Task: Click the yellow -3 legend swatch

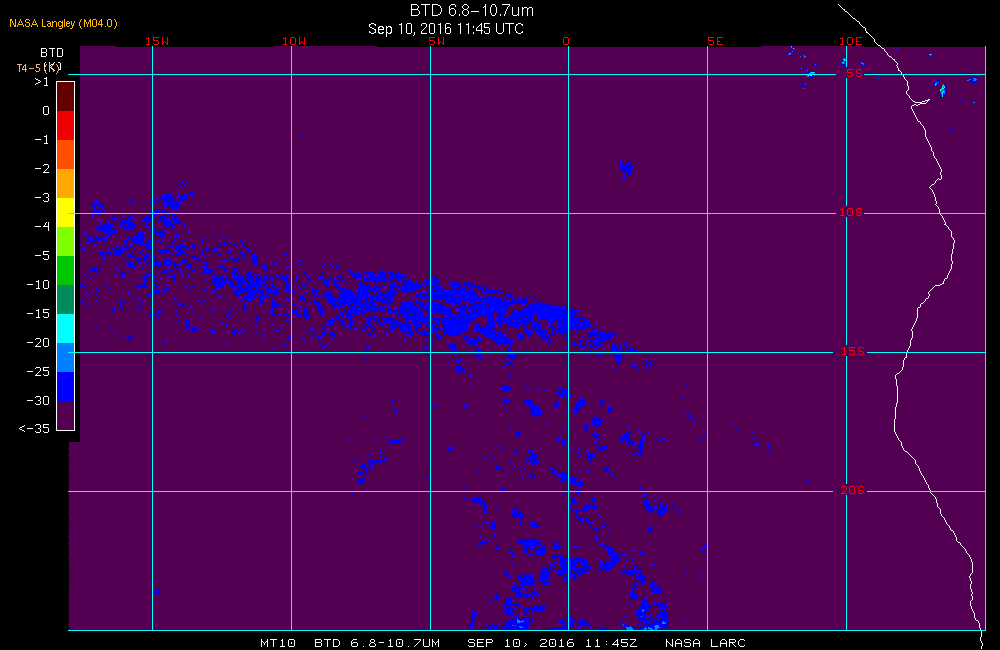Action: click(x=66, y=212)
